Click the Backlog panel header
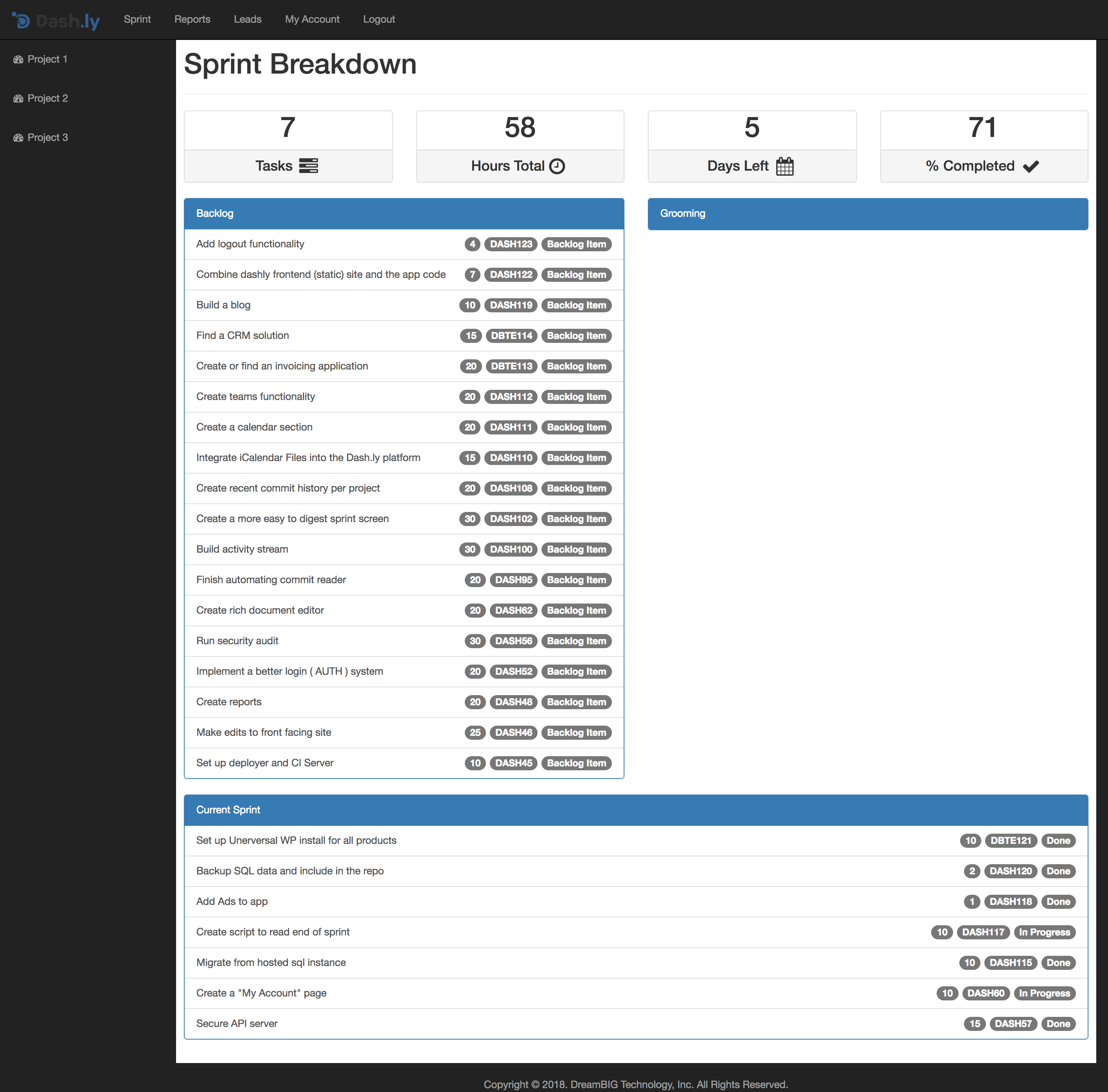Viewport: 1108px width, 1092px height. tap(404, 214)
